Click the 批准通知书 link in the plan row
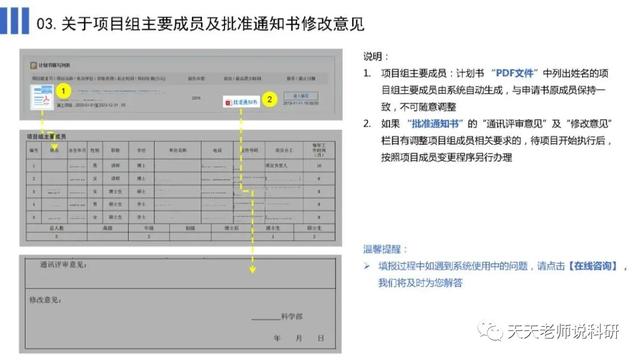Screen dimensions: 640x360 [x=245, y=102]
